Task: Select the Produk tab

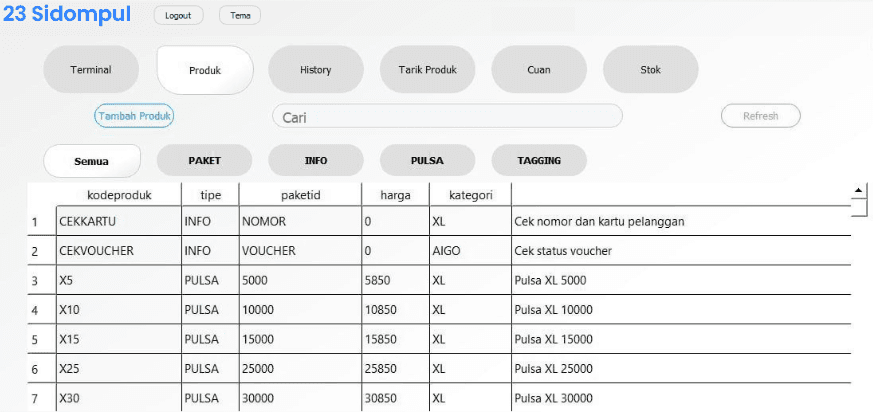Action: tap(205, 70)
